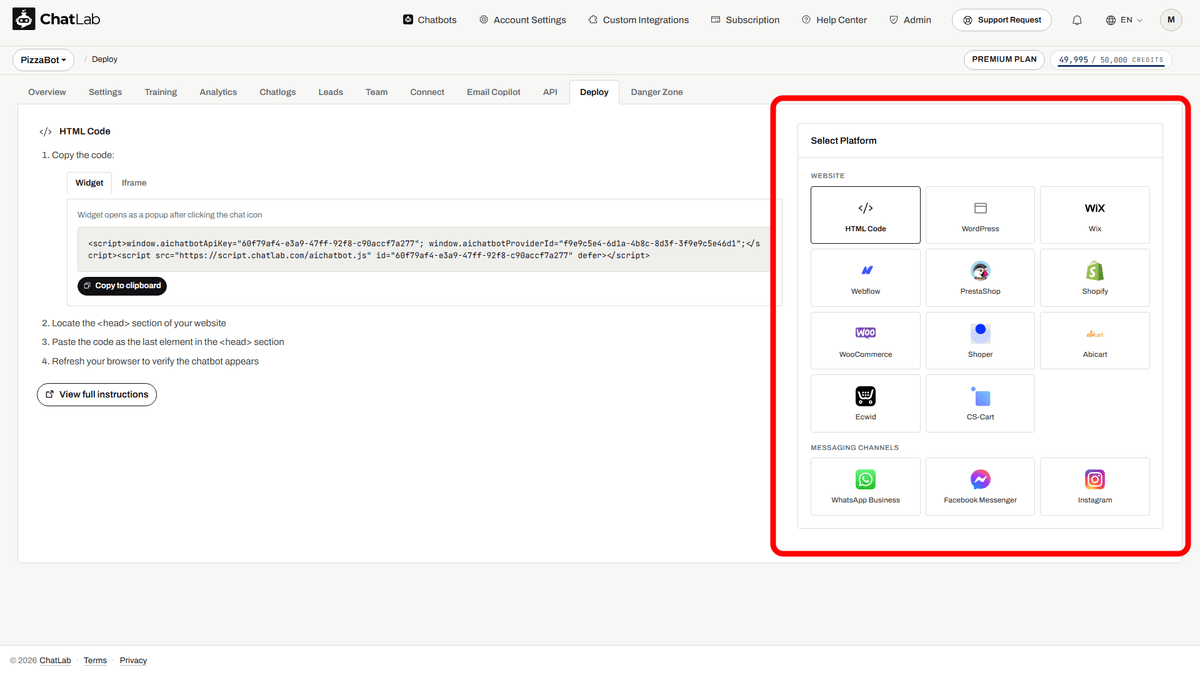The height and width of the screenshot is (675, 1200).
Task: Click the 'WEBSITE' section label
Action: pos(828,176)
